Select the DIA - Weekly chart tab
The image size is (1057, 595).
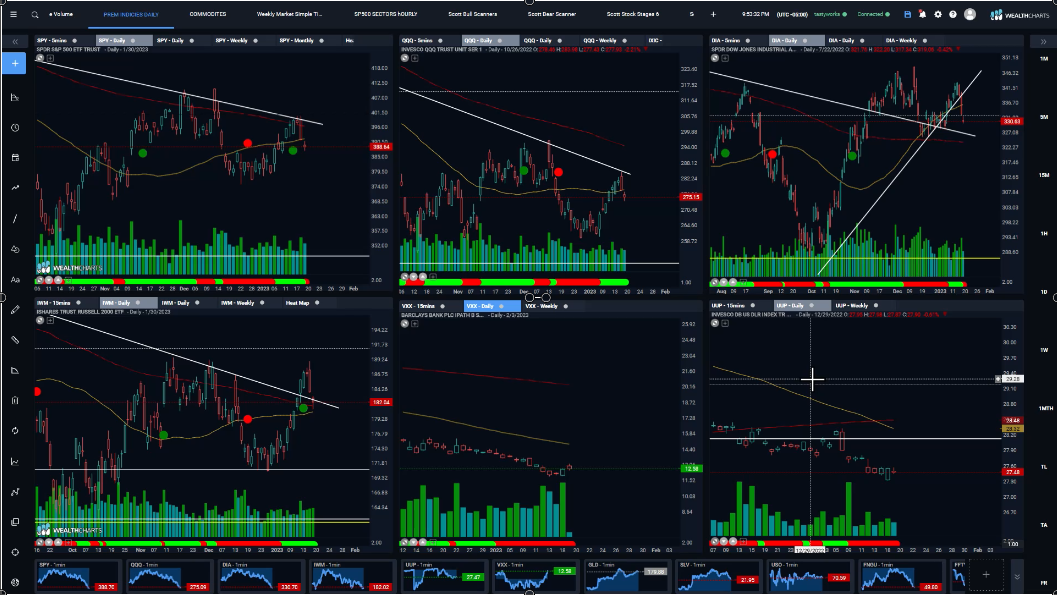click(x=901, y=40)
